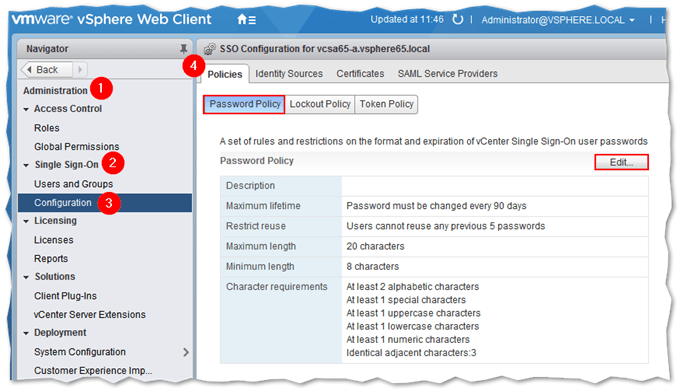
Task: Click the '8 characters' minimum length value
Action: click(373, 267)
